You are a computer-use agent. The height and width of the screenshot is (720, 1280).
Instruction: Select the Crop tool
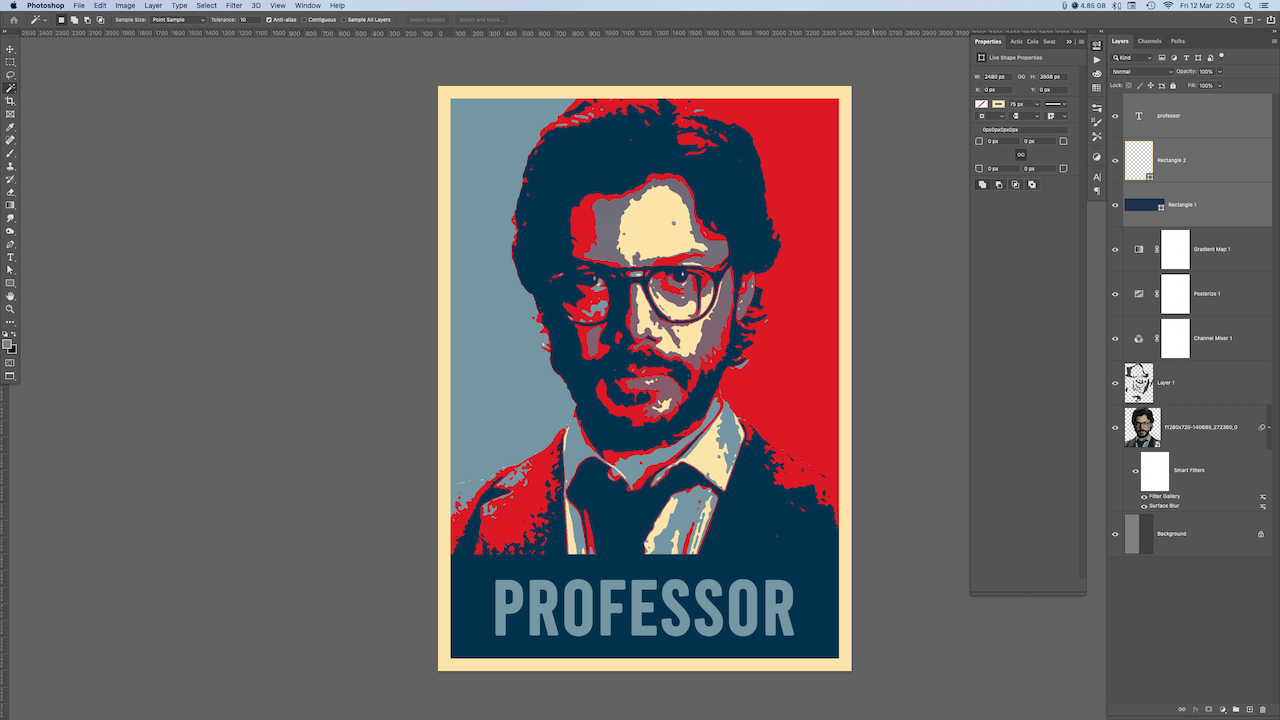coord(10,101)
